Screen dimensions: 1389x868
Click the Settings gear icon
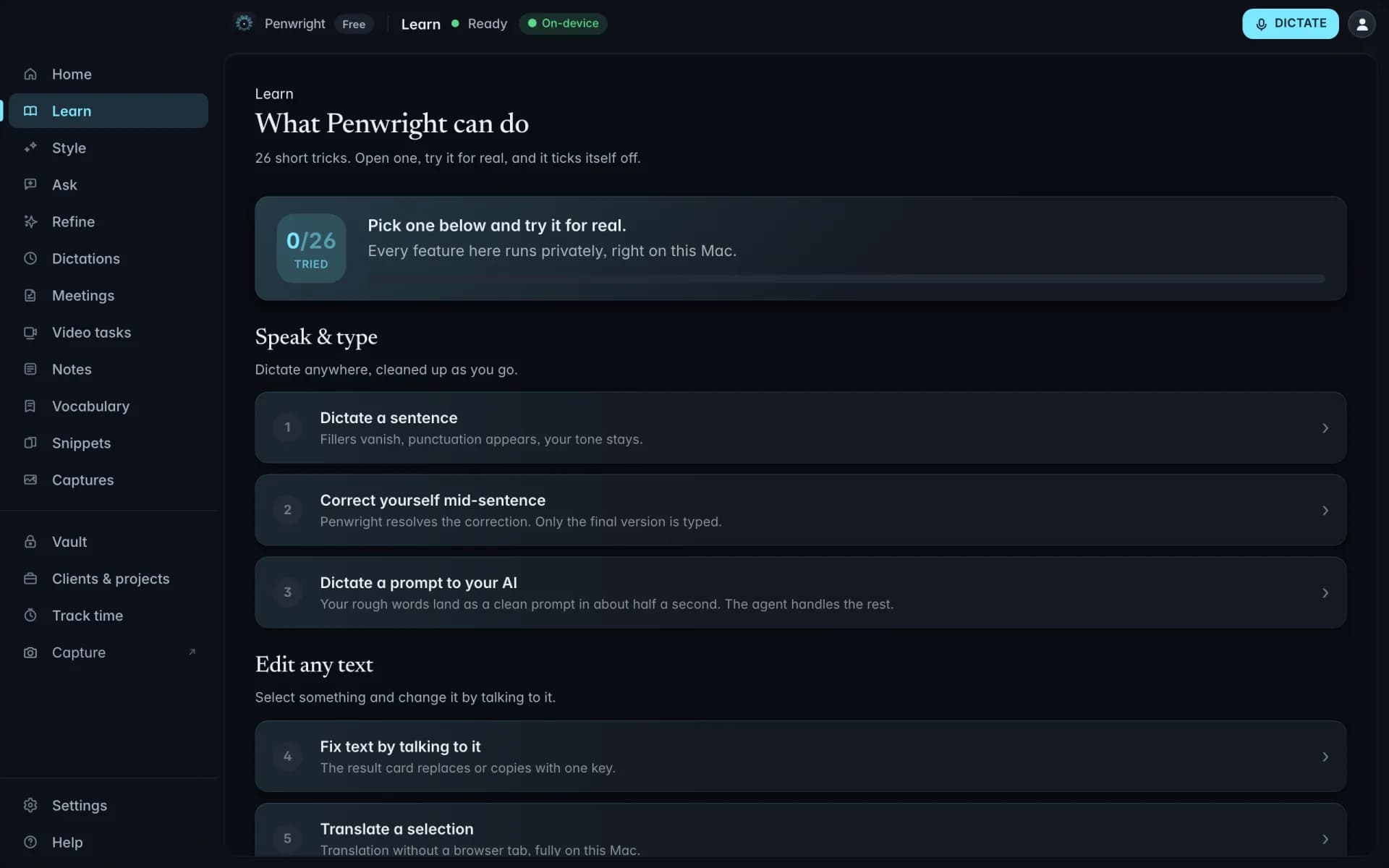point(30,805)
